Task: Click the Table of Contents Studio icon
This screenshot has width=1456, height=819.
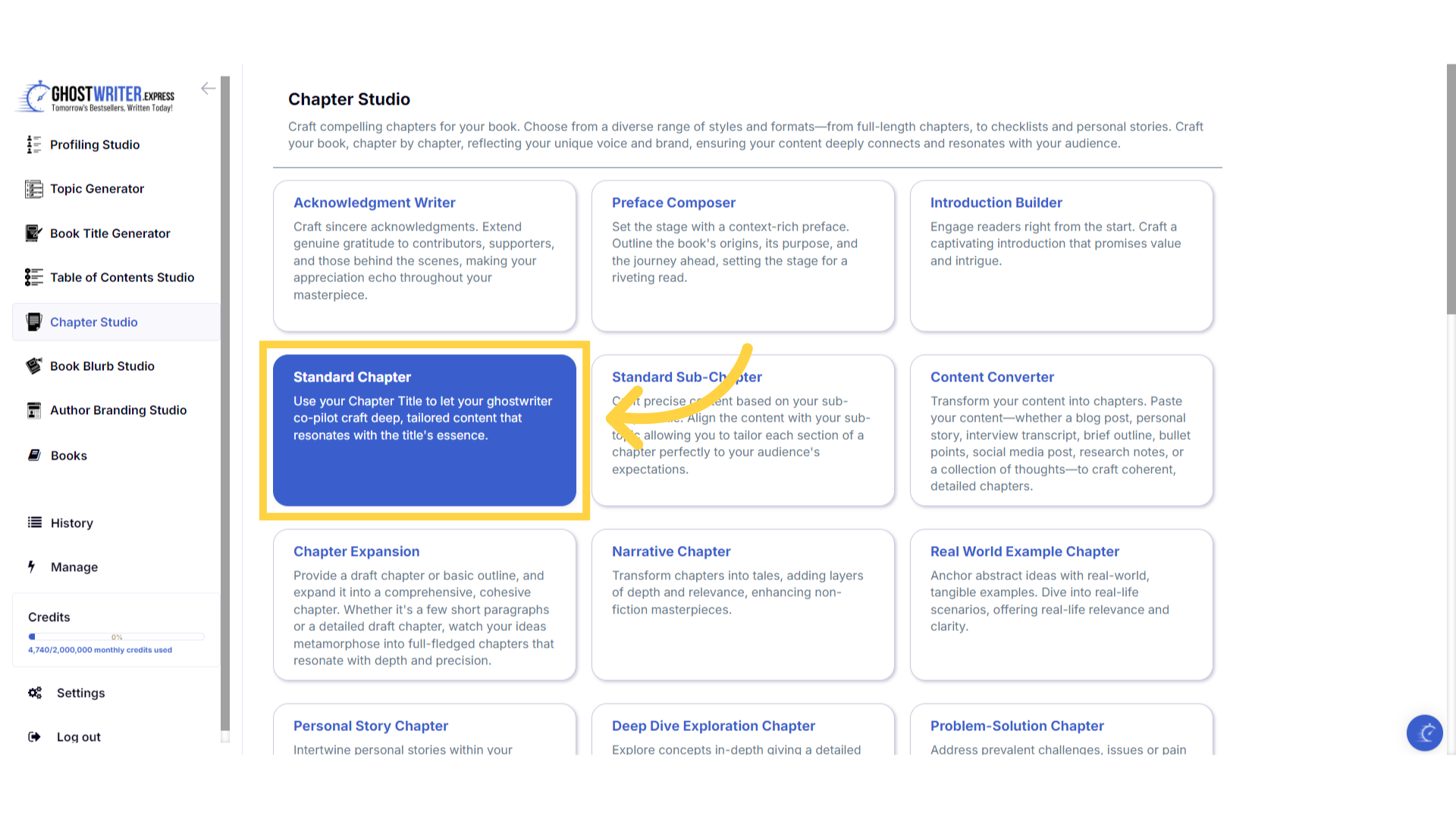Action: 33,278
